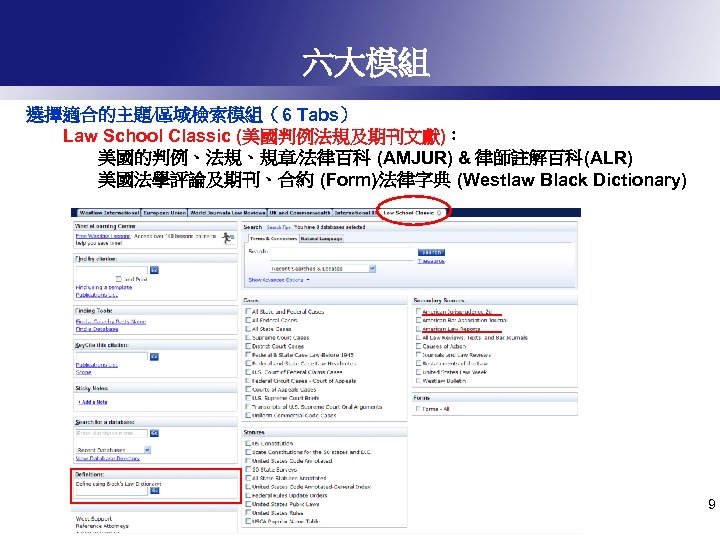Image resolution: width=720 pixels, height=540 pixels.
Task: Check Supreme Court Cases
Action: point(248,338)
